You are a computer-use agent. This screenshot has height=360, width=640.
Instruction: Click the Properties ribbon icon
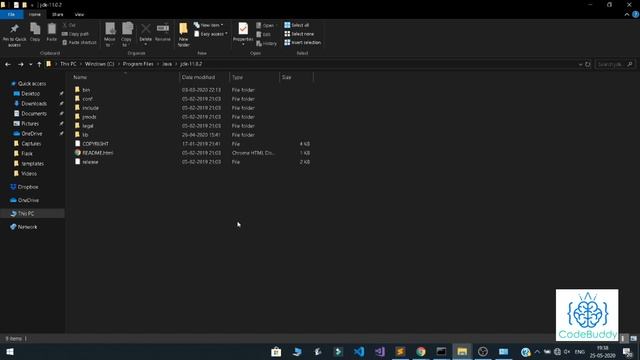(243, 33)
